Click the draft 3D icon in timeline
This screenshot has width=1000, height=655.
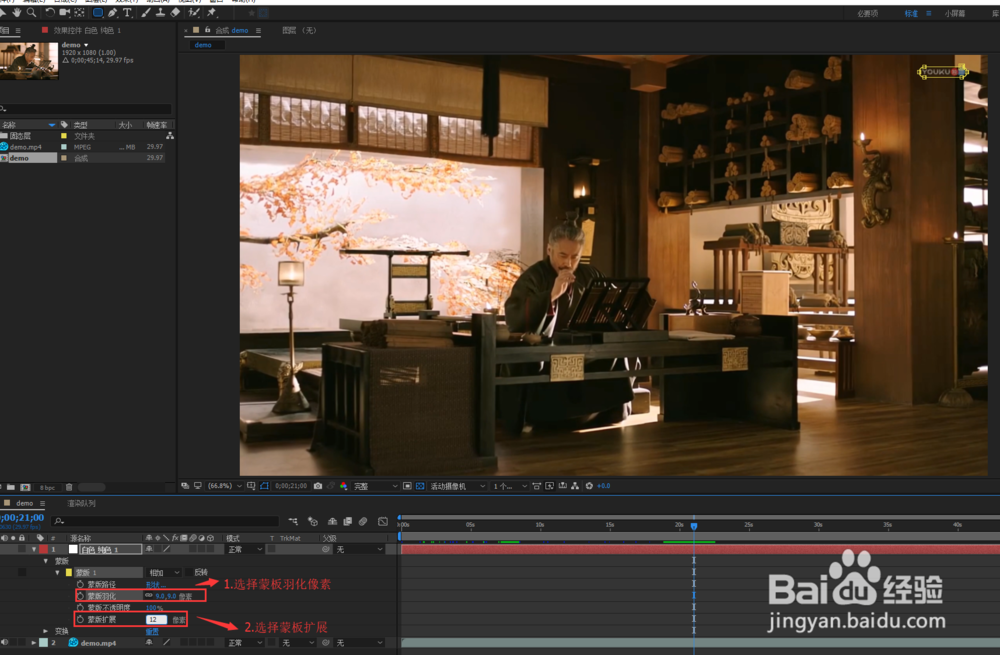coord(312,521)
